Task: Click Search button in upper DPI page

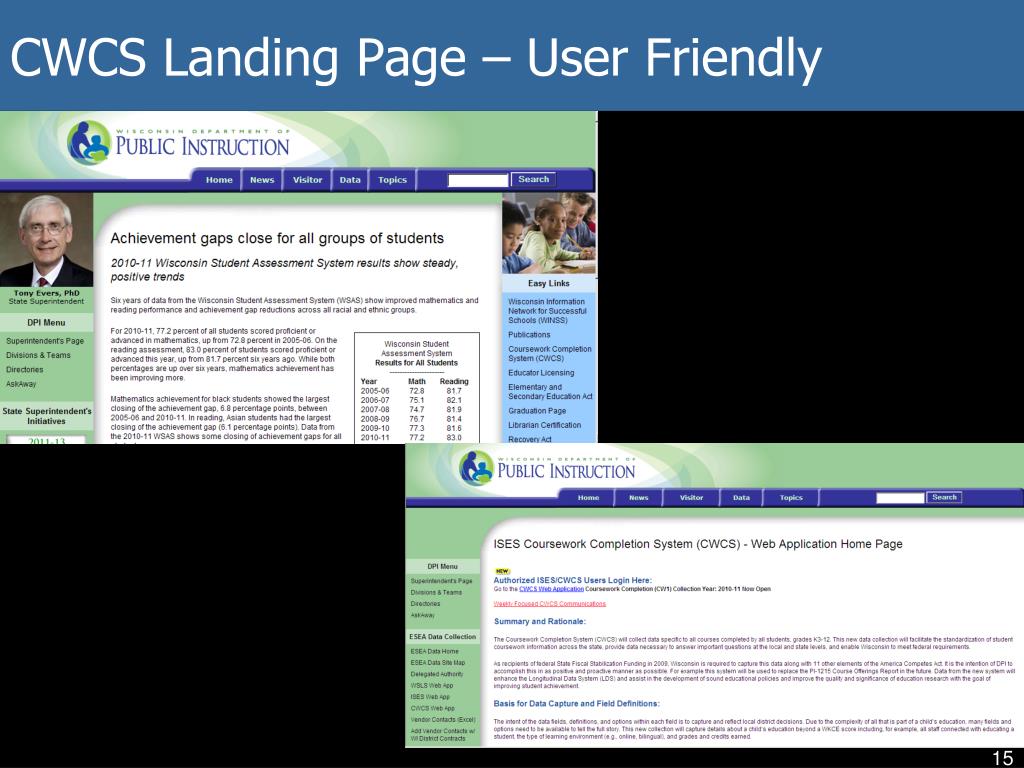Action: tap(534, 179)
